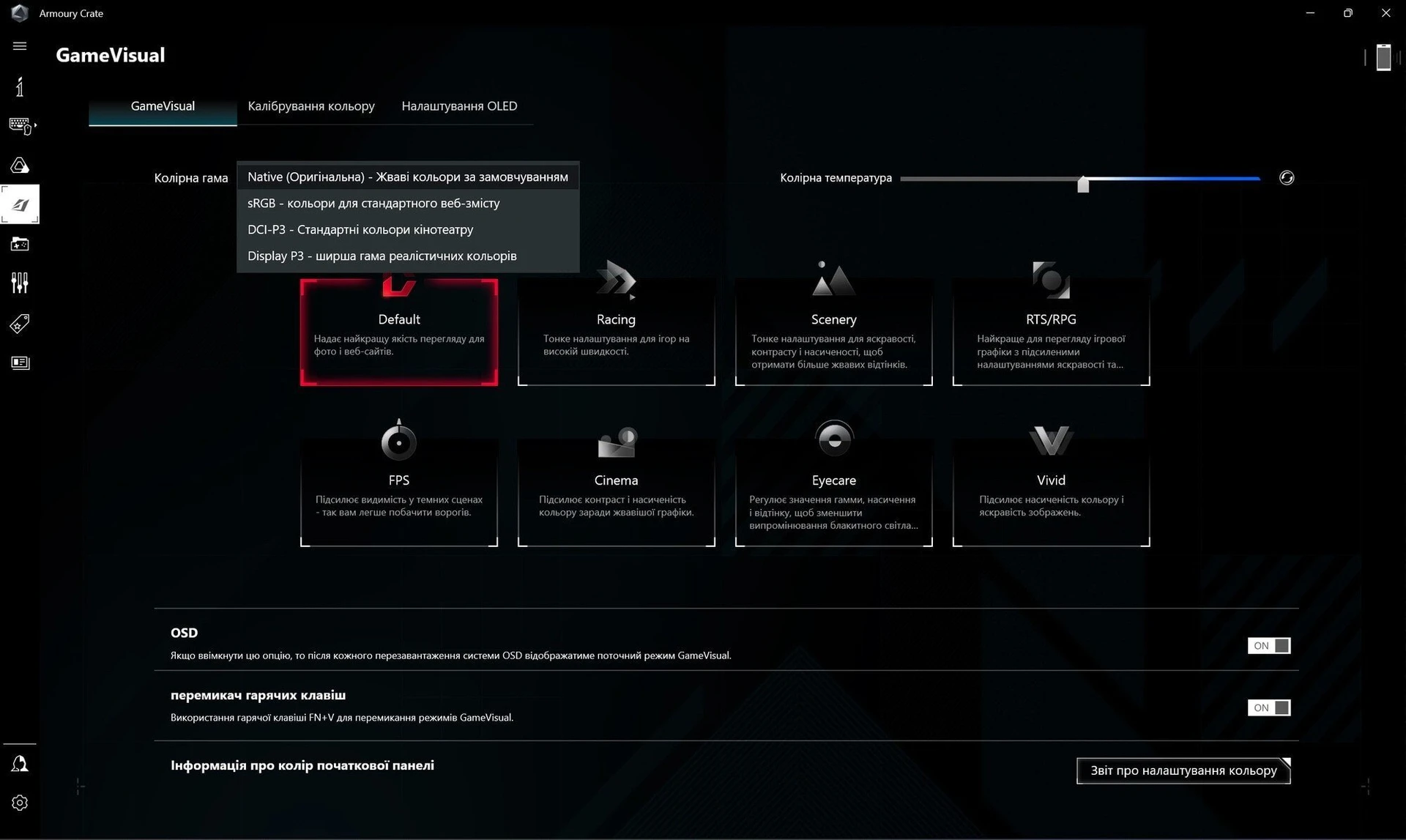Image resolution: width=1406 pixels, height=840 pixels.
Task: Restore down the Armoury Crate window
Action: point(1347,13)
